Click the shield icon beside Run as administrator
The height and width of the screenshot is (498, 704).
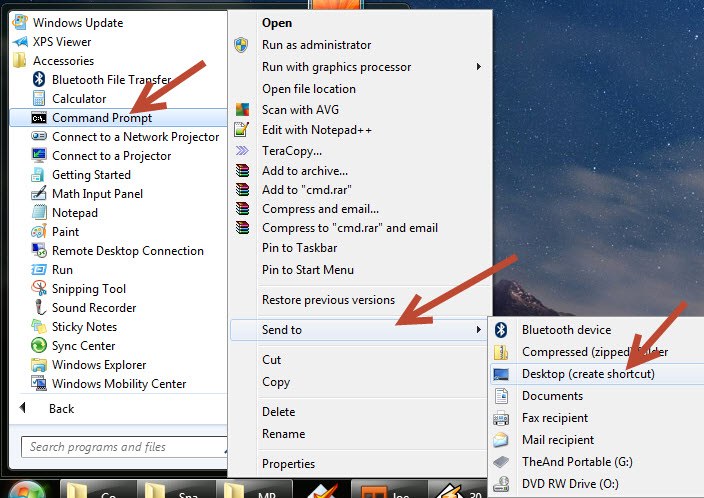click(241, 45)
